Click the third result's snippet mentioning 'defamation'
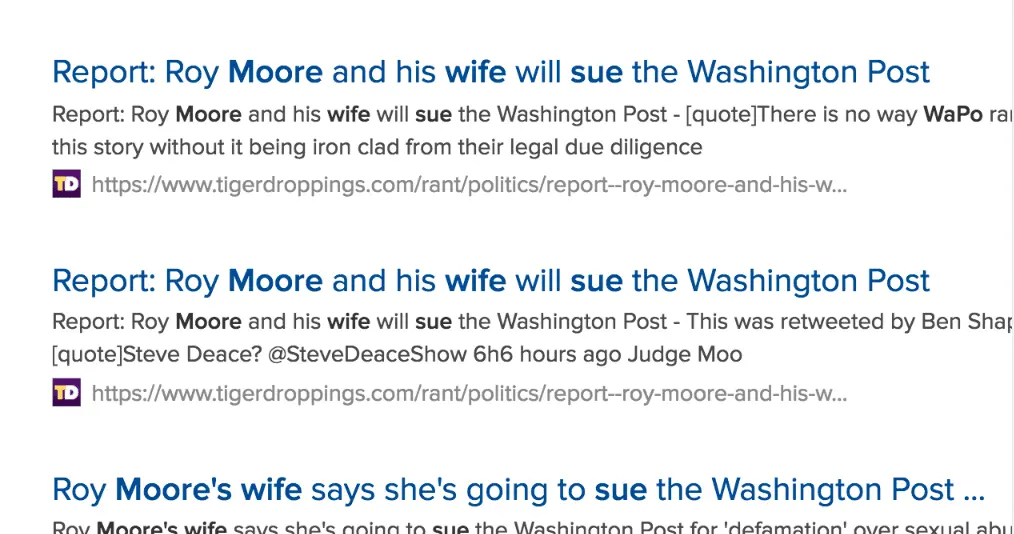This screenshot has height=534, width=1014. tap(520, 528)
